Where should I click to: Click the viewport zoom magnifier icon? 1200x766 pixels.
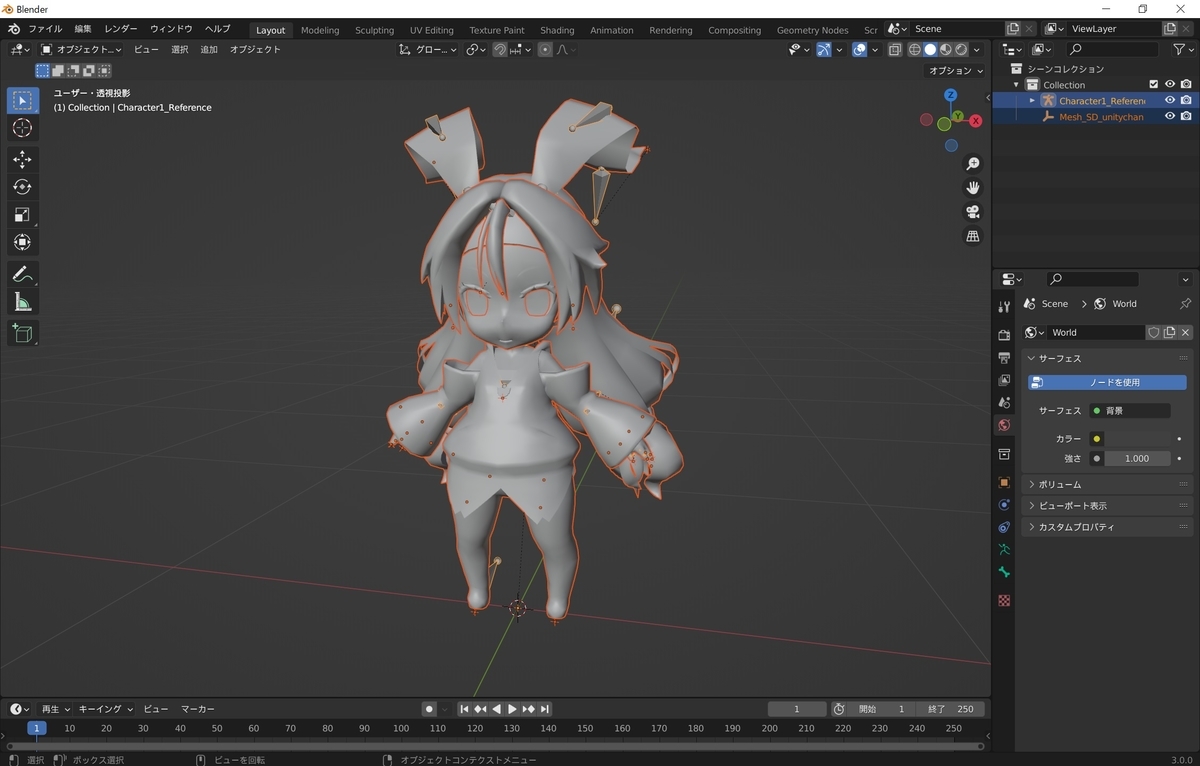point(972,164)
